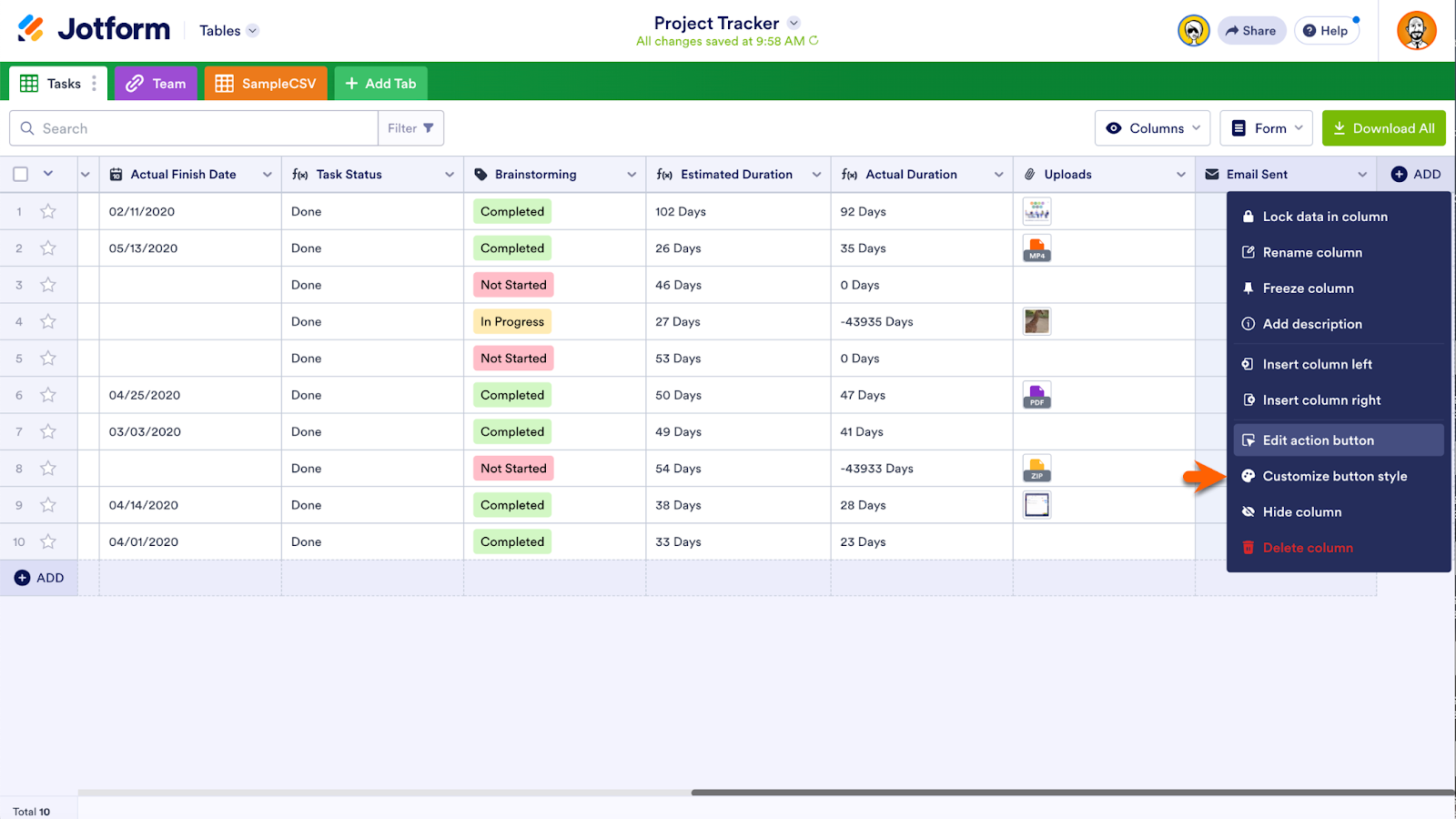
Task: Click the Email Sent envelope icon
Action: point(1212,175)
